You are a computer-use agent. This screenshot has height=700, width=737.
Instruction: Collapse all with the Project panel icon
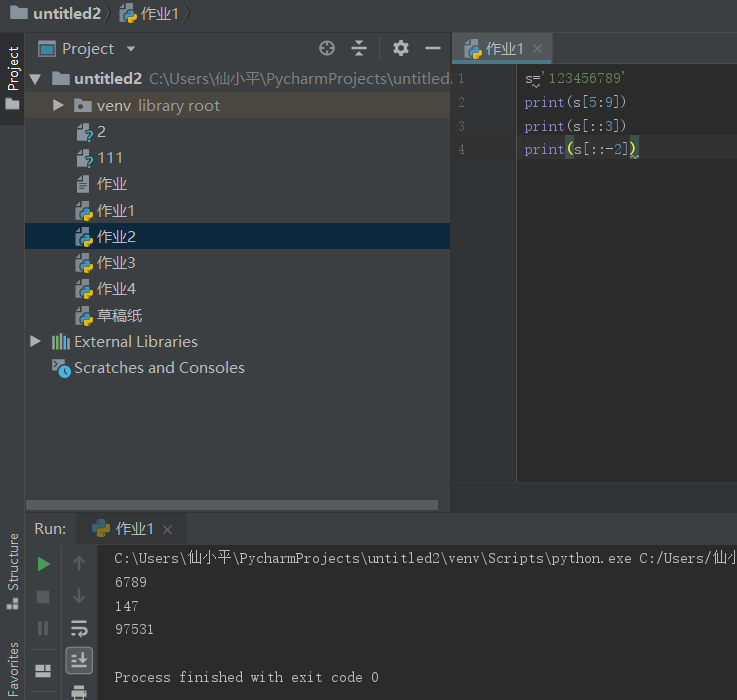pyautogui.click(x=359, y=48)
